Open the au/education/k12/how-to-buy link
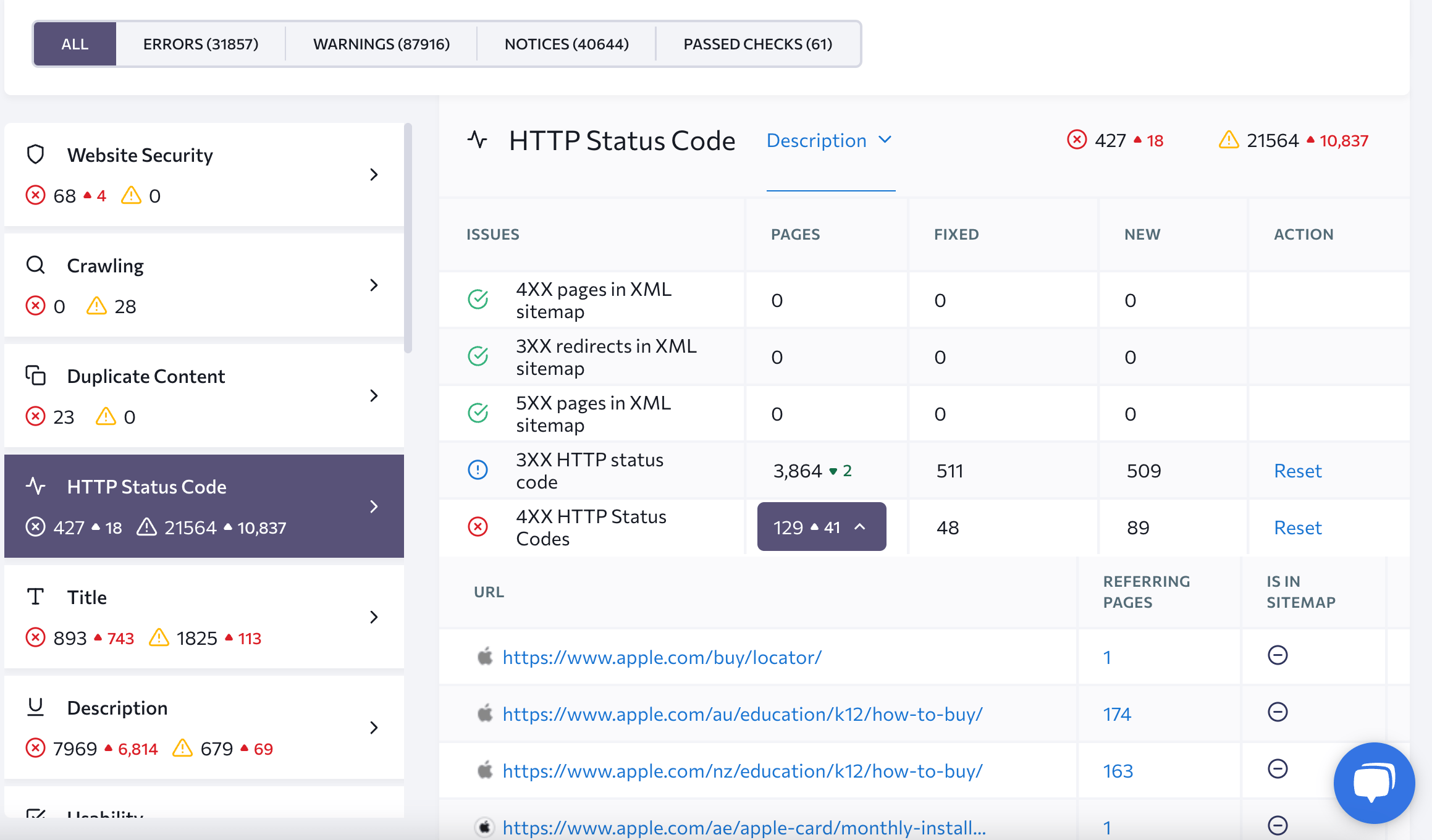1432x840 pixels. 743,714
